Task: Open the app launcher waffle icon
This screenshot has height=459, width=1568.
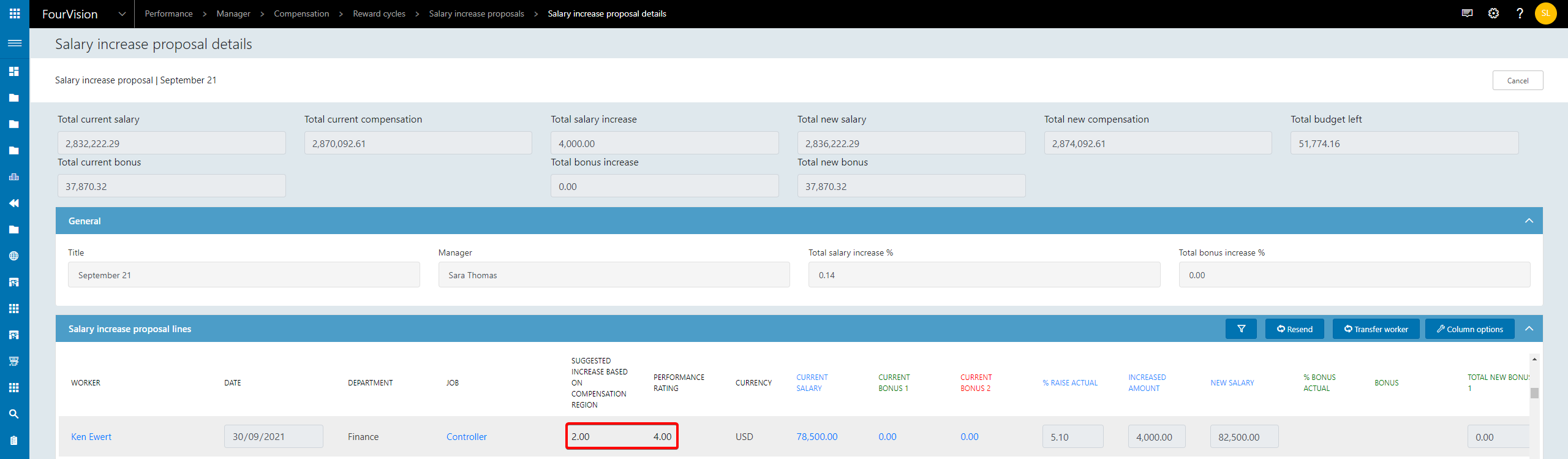Action: (x=15, y=13)
